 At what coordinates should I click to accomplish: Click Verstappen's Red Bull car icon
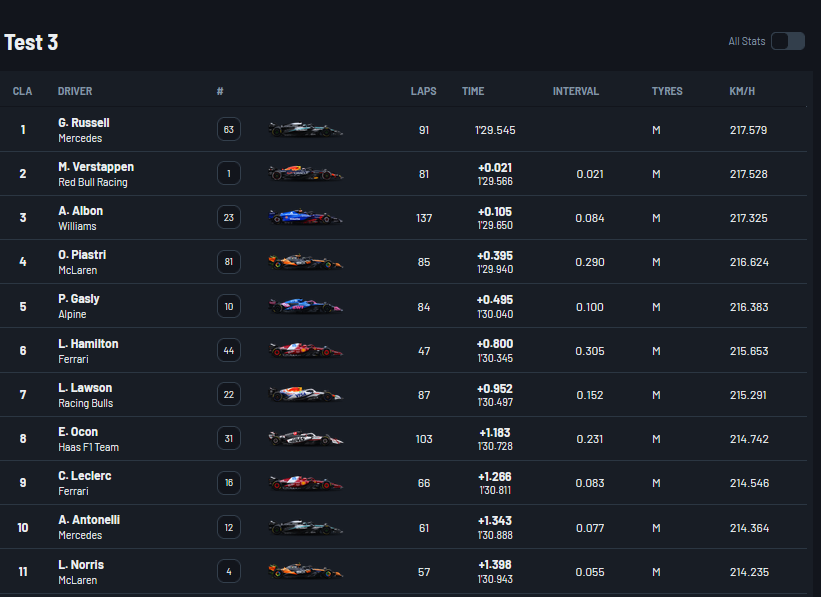tap(305, 174)
